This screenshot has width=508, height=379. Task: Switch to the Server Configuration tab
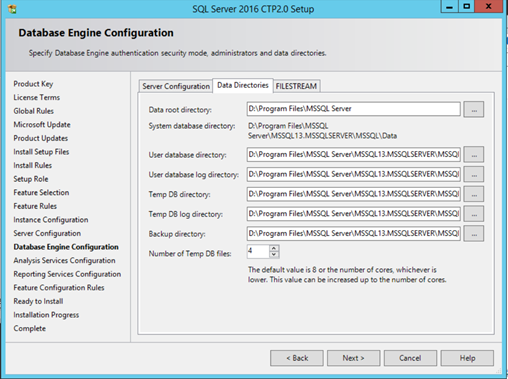point(176,86)
